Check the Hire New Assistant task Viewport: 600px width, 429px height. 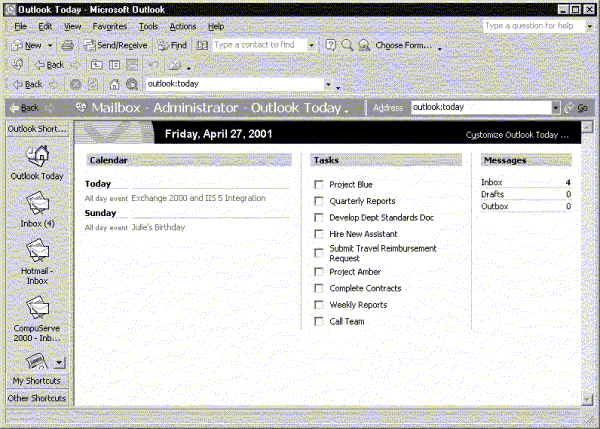318,234
